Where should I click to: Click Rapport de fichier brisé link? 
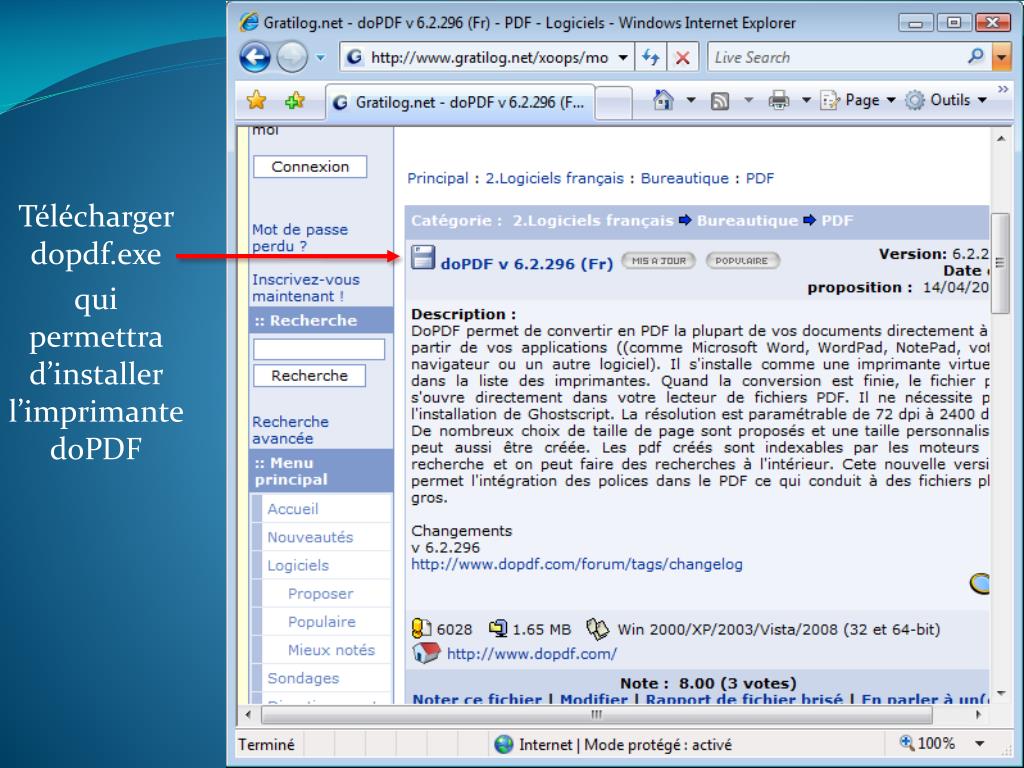tap(744, 699)
